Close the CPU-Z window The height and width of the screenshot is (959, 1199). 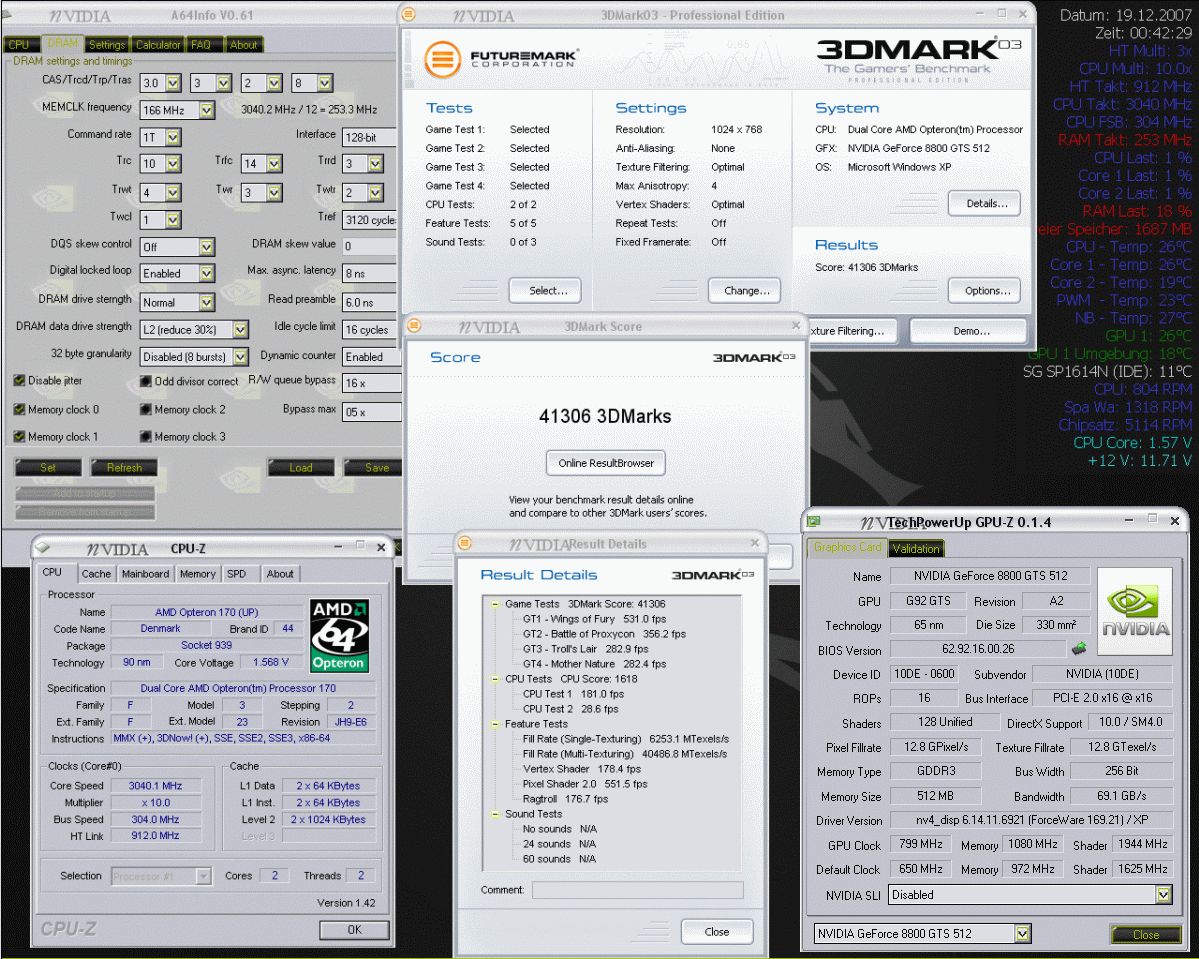381,548
